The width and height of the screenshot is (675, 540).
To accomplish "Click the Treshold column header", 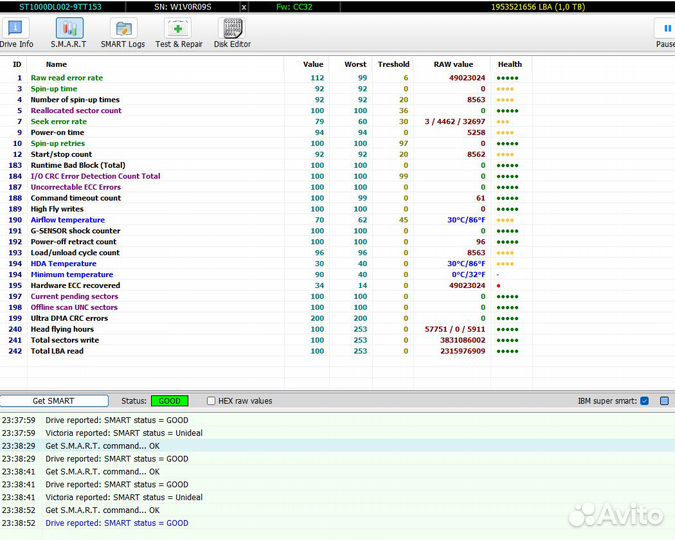I will (393, 64).
